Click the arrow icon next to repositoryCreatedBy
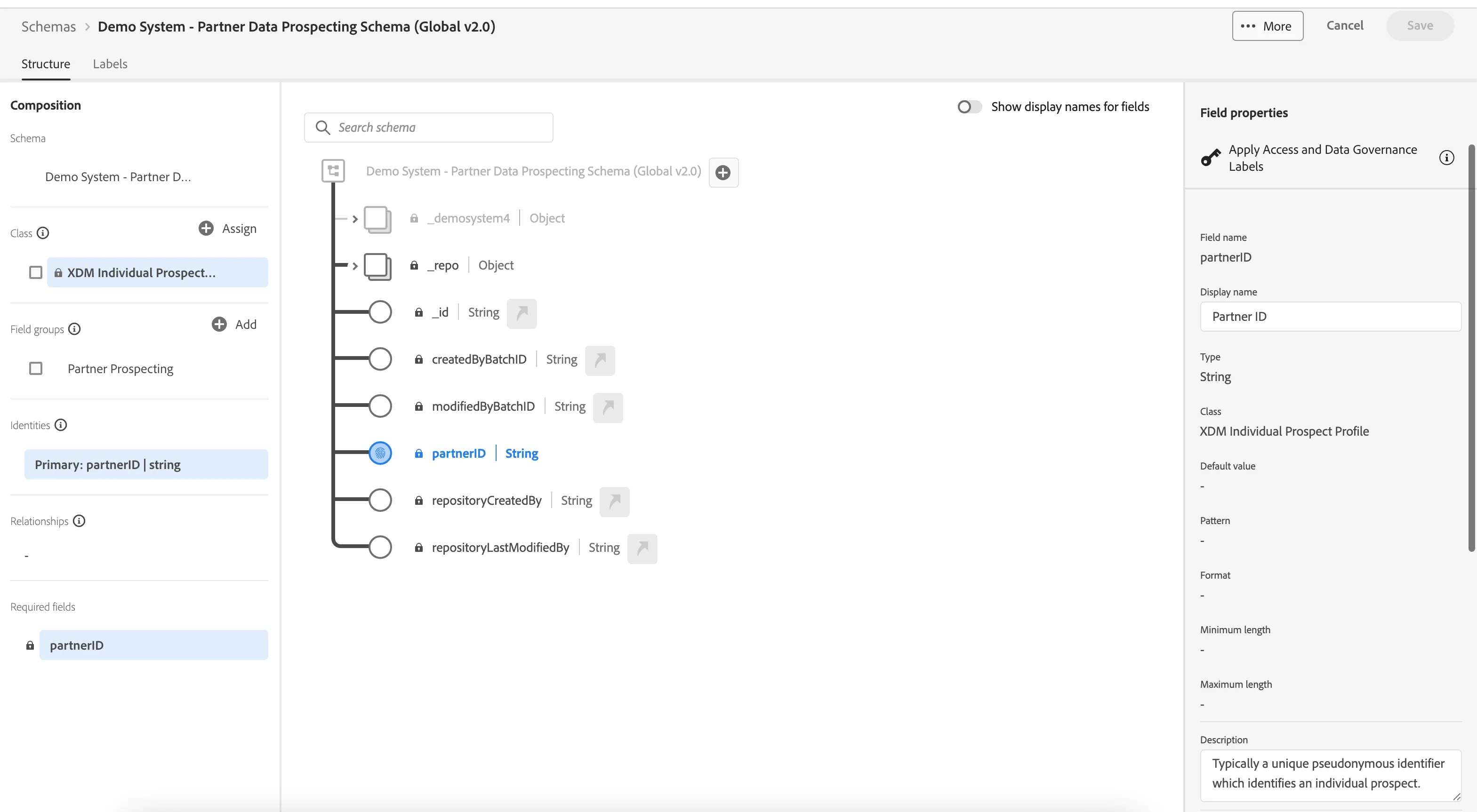This screenshot has width=1477, height=812. click(615, 502)
